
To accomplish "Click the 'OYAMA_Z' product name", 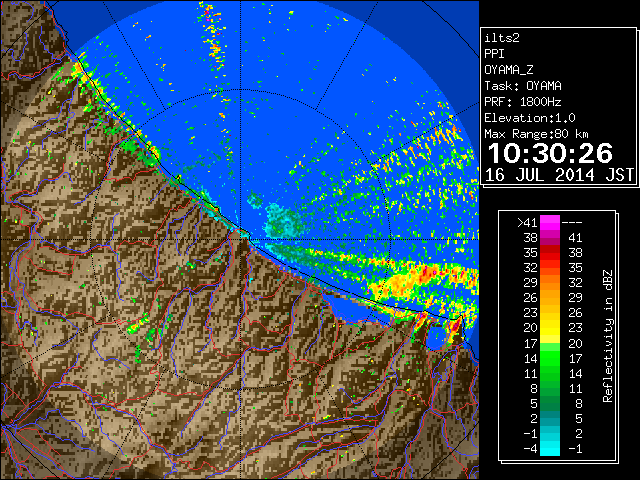I will click(509, 70).
